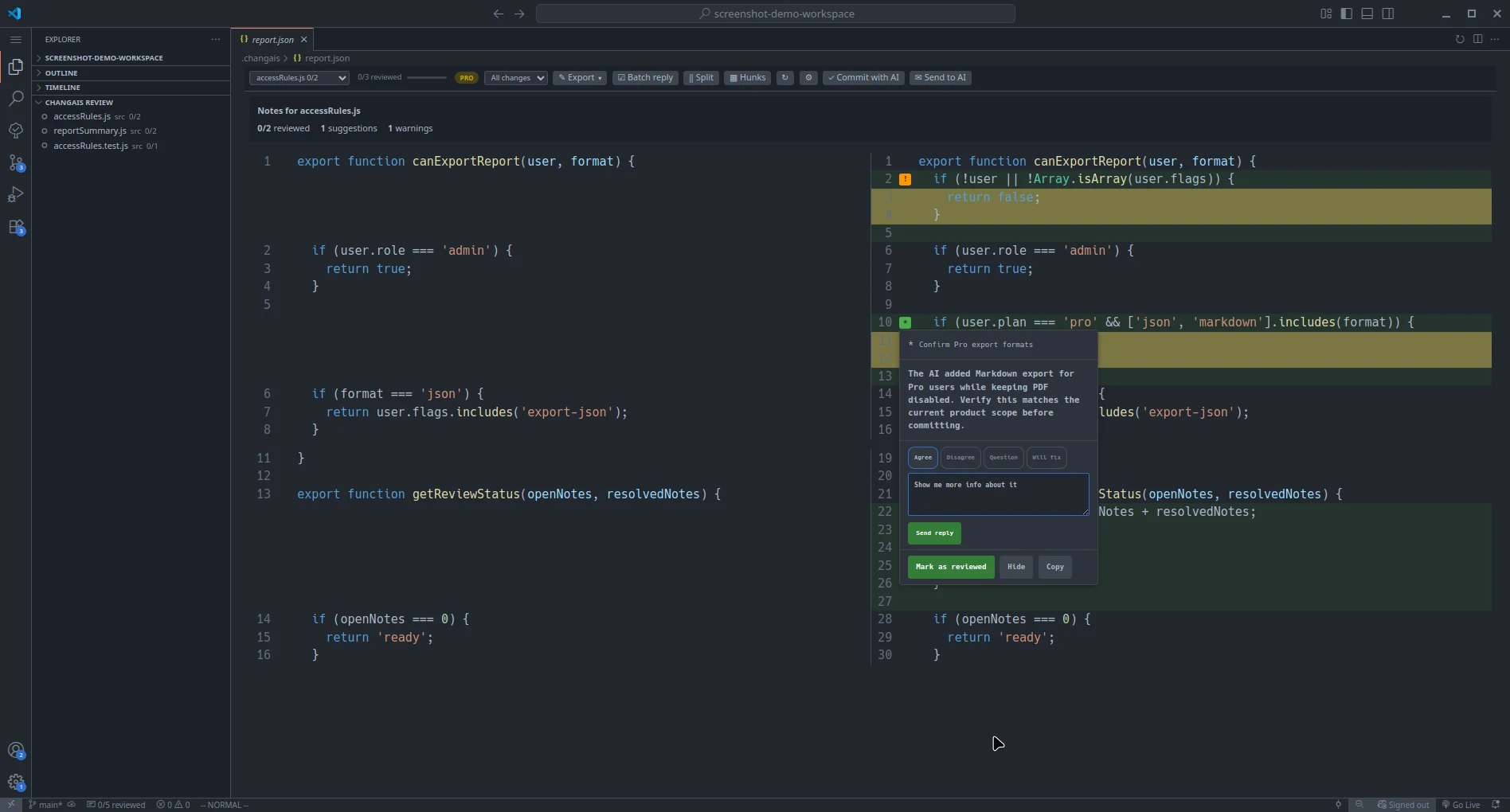The width and height of the screenshot is (1510, 812).
Task: Open the Export dropdown menu
Action: (580, 78)
